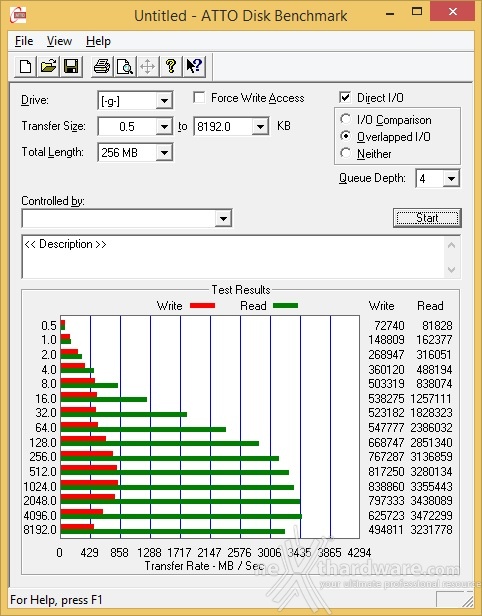Click inside the Description text box

(233, 257)
